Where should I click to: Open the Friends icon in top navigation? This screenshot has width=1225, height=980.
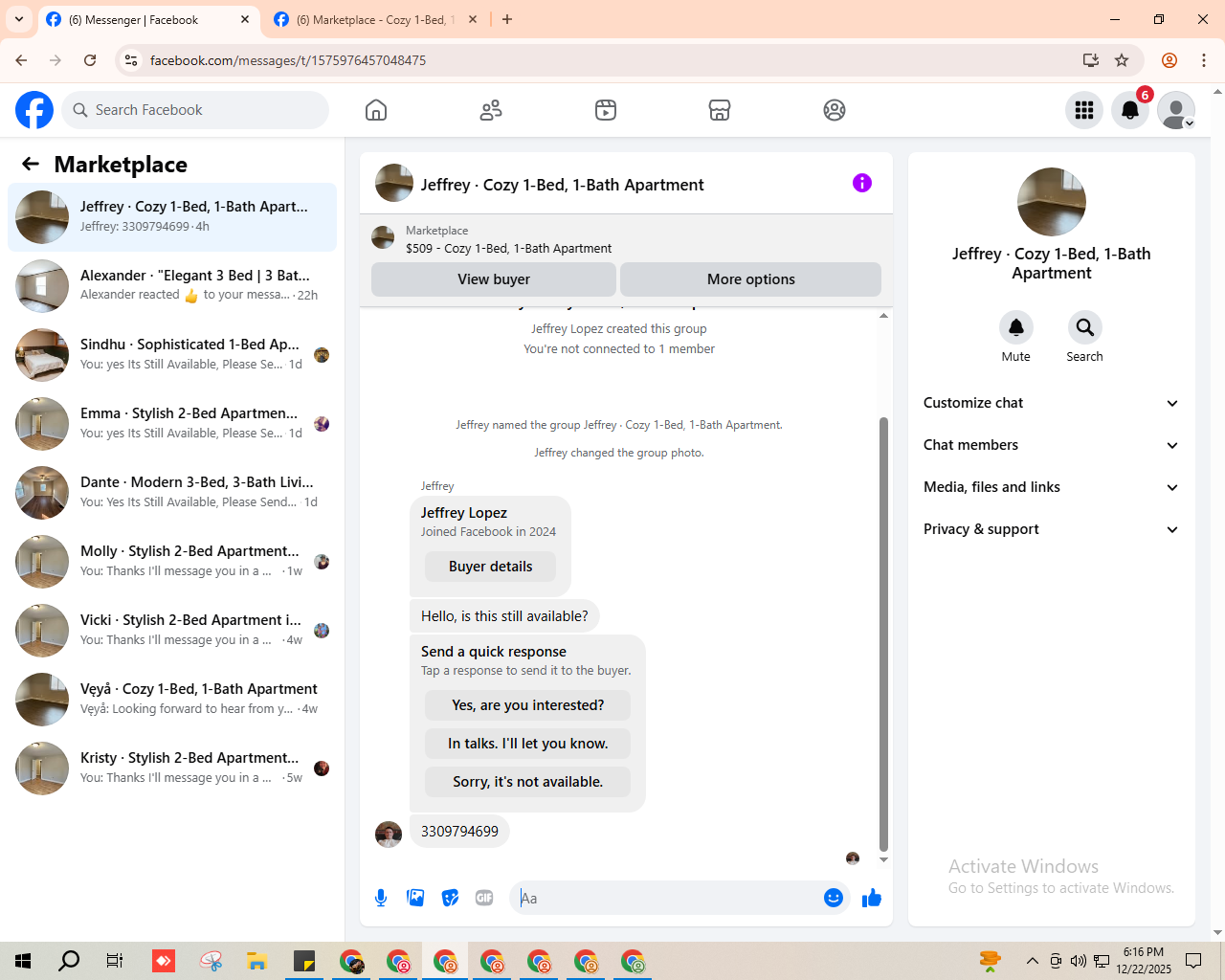(x=491, y=110)
